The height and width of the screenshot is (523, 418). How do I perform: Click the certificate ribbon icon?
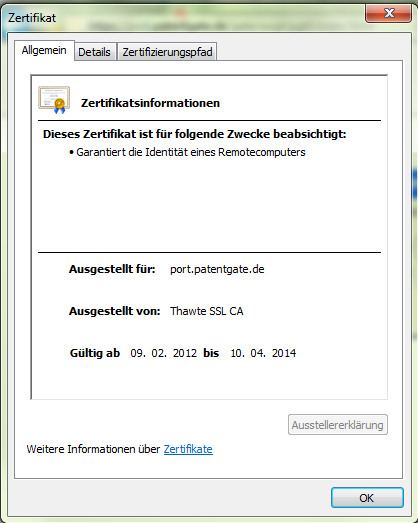pos(54,100)
